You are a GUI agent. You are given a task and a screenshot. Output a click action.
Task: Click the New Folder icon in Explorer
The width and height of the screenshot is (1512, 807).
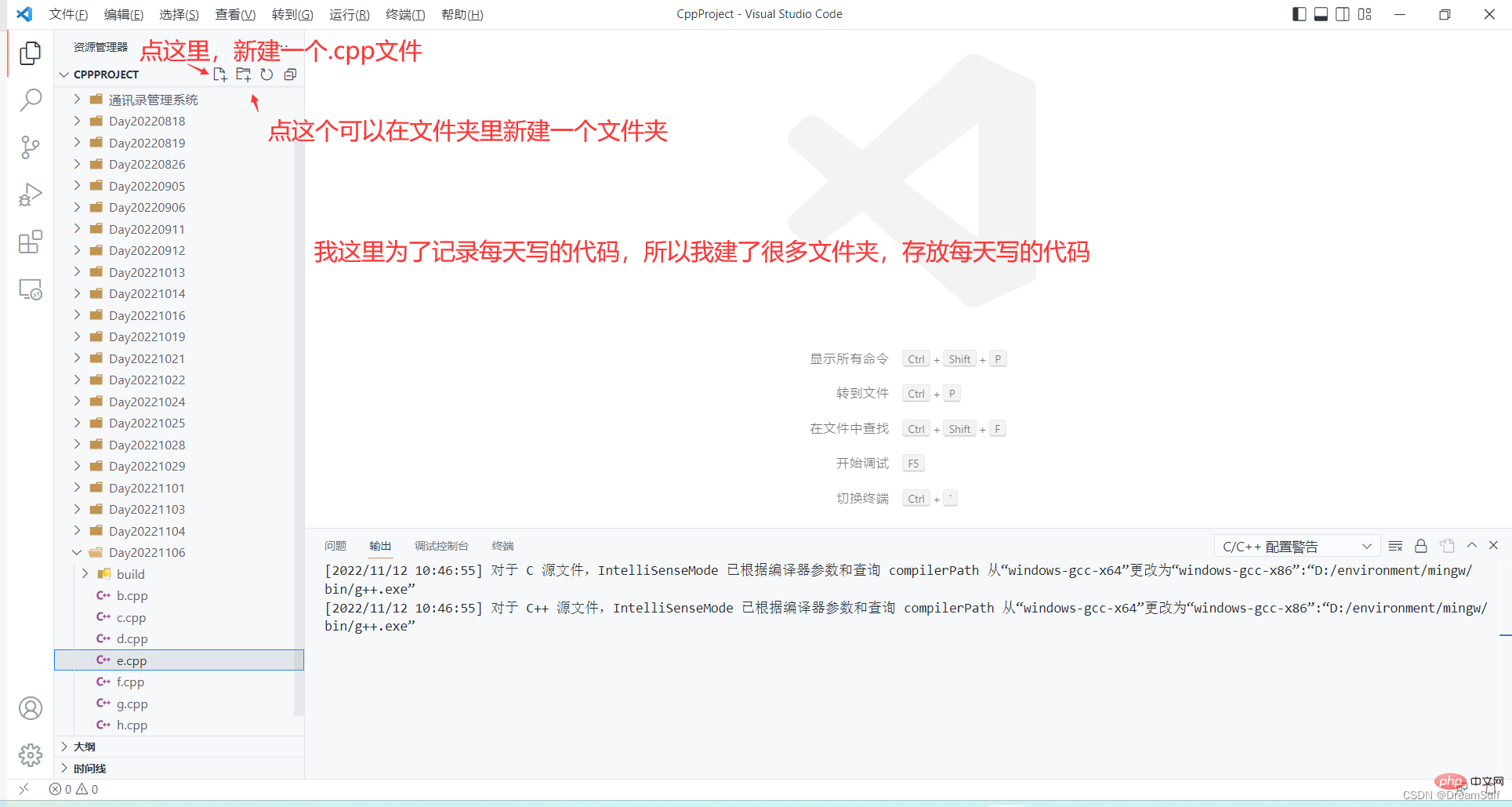click(243, 75)
